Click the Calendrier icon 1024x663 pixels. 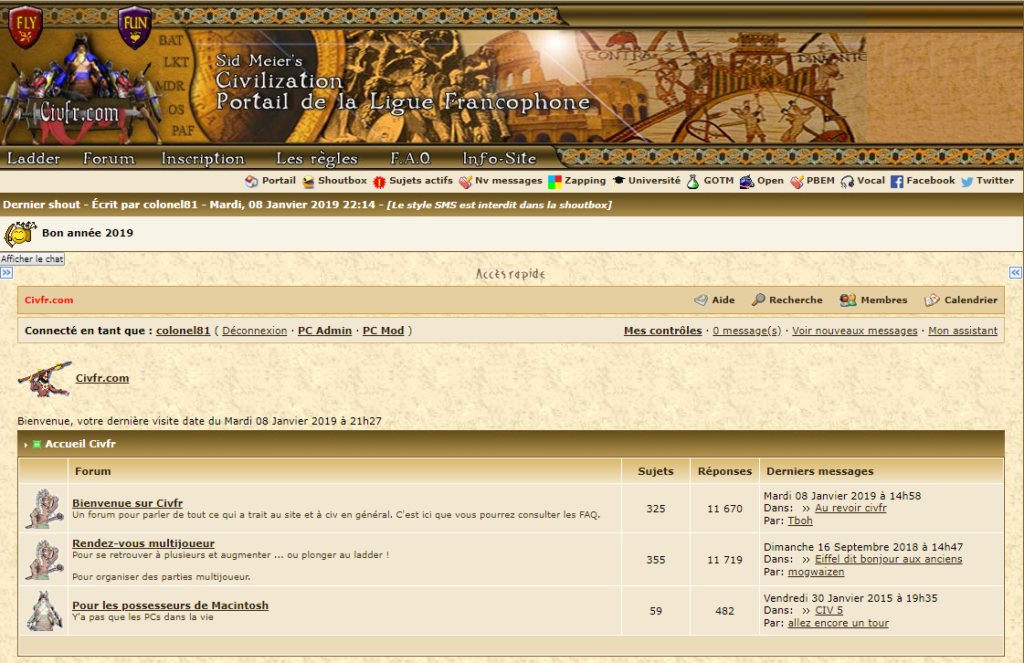[932, 300]
